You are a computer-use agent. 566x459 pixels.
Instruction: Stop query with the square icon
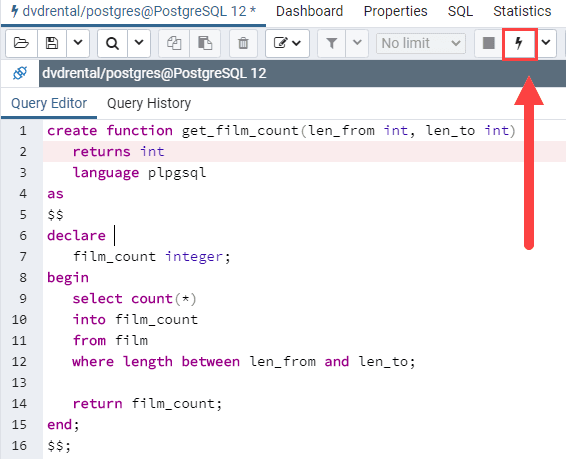click(489, 43)
